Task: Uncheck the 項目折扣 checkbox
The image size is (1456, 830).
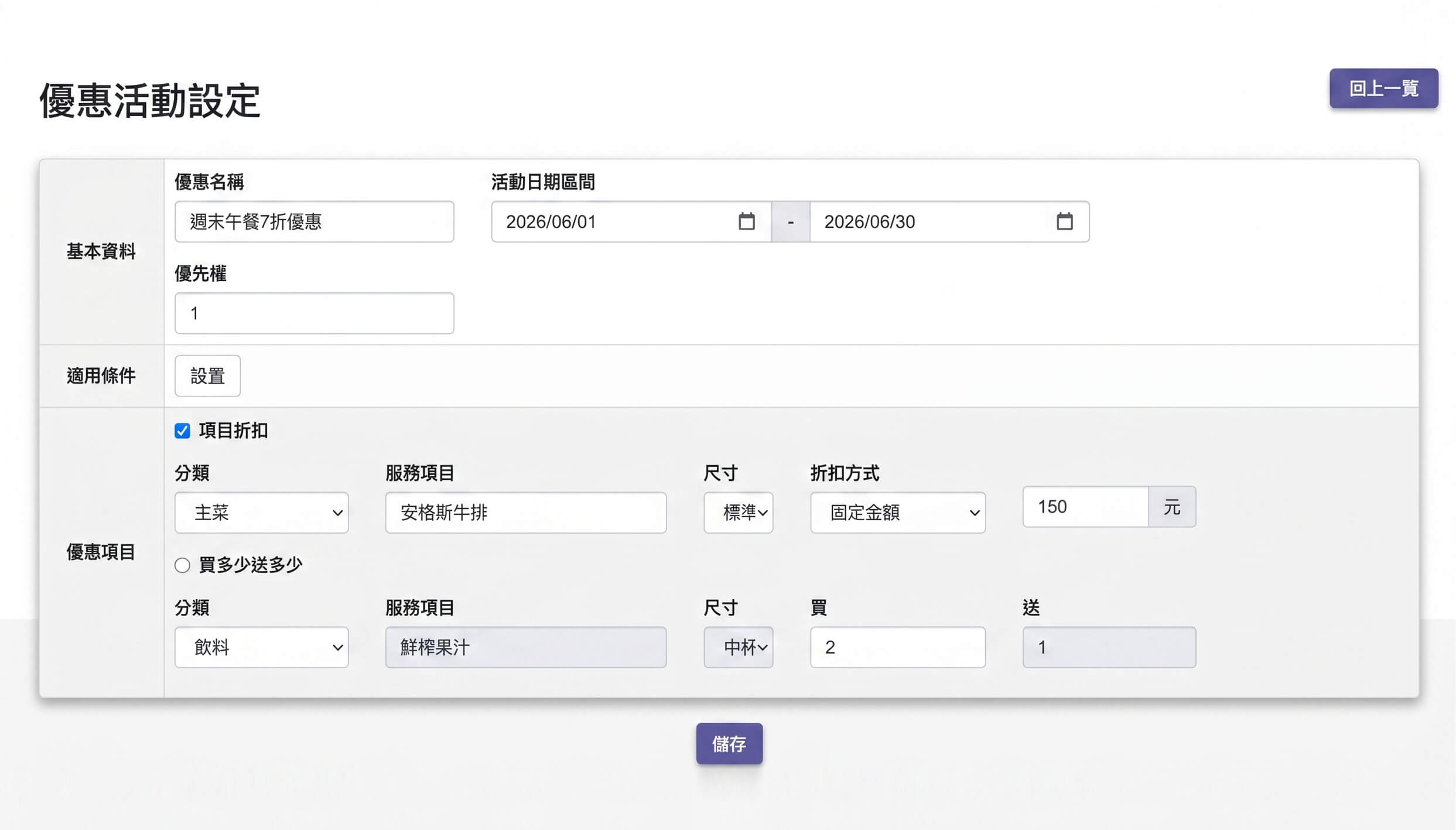Action: click(x=183, y=431)
